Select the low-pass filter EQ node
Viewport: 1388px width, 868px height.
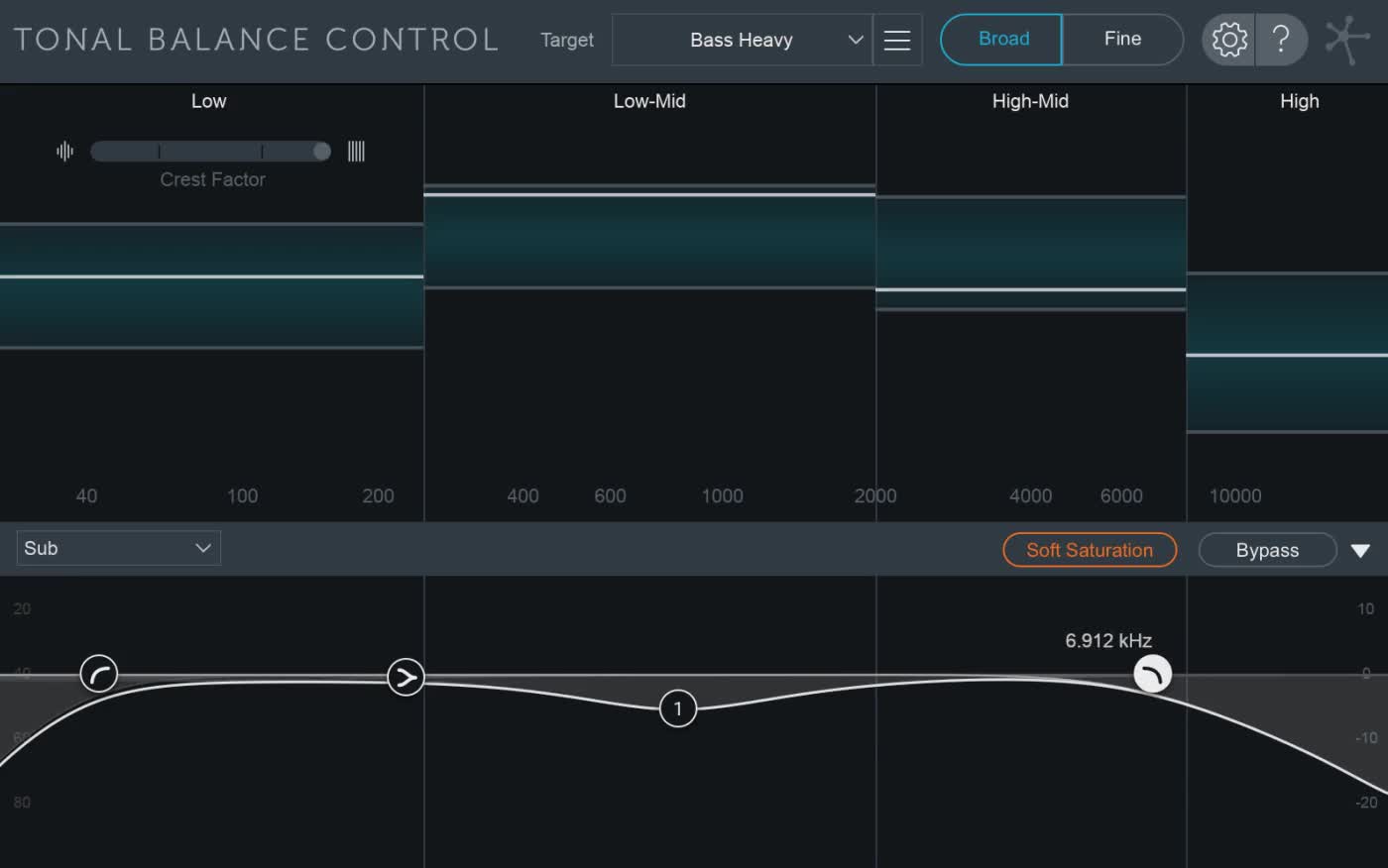[1153, 675]
